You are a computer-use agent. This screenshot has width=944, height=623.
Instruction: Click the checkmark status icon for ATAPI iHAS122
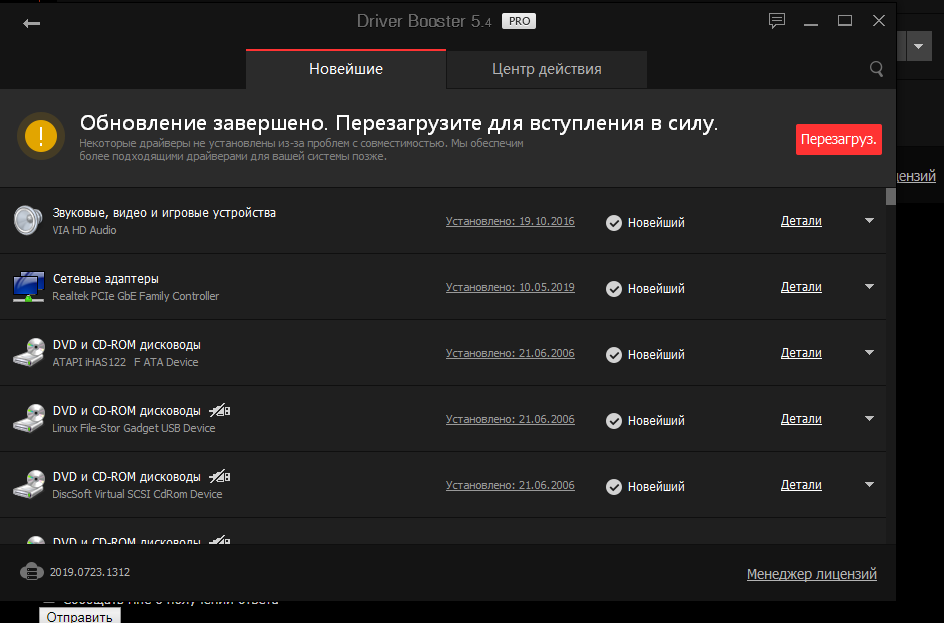coord(613,355)
